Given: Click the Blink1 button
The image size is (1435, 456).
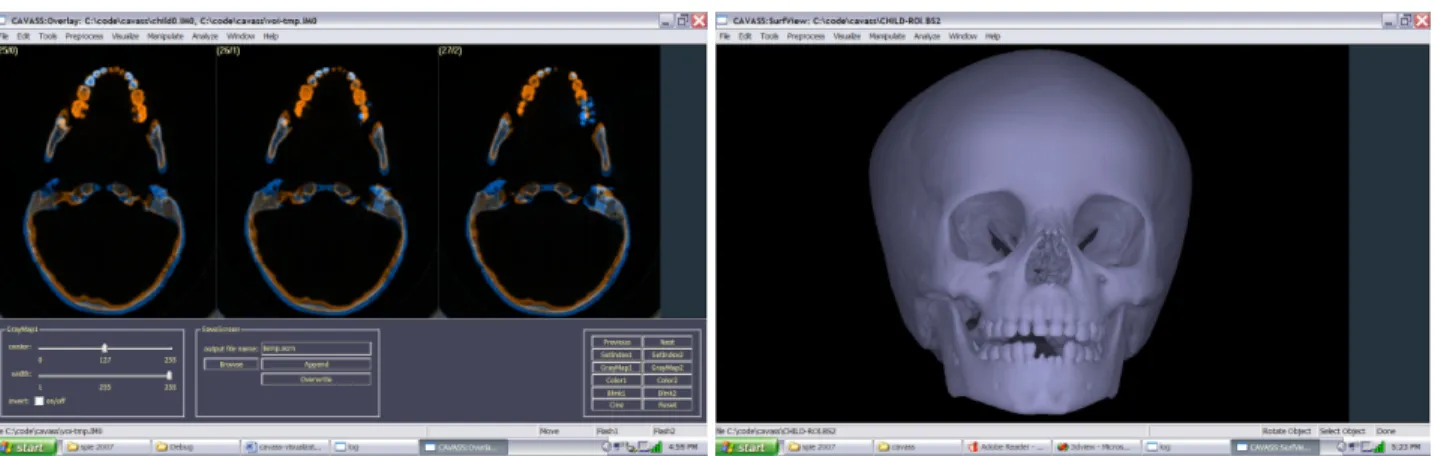Looking at the screenshot, I should click(617, 394).
